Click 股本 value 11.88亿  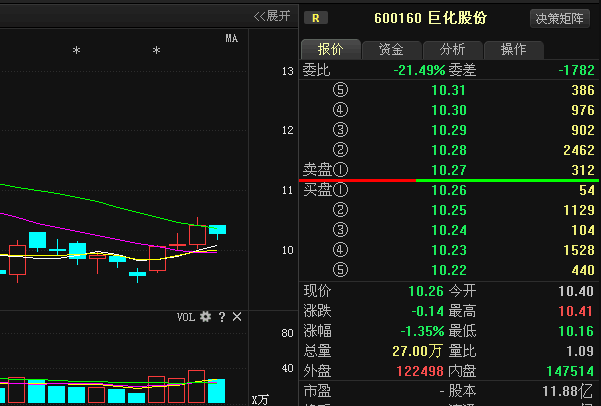[x=568, y=391]
